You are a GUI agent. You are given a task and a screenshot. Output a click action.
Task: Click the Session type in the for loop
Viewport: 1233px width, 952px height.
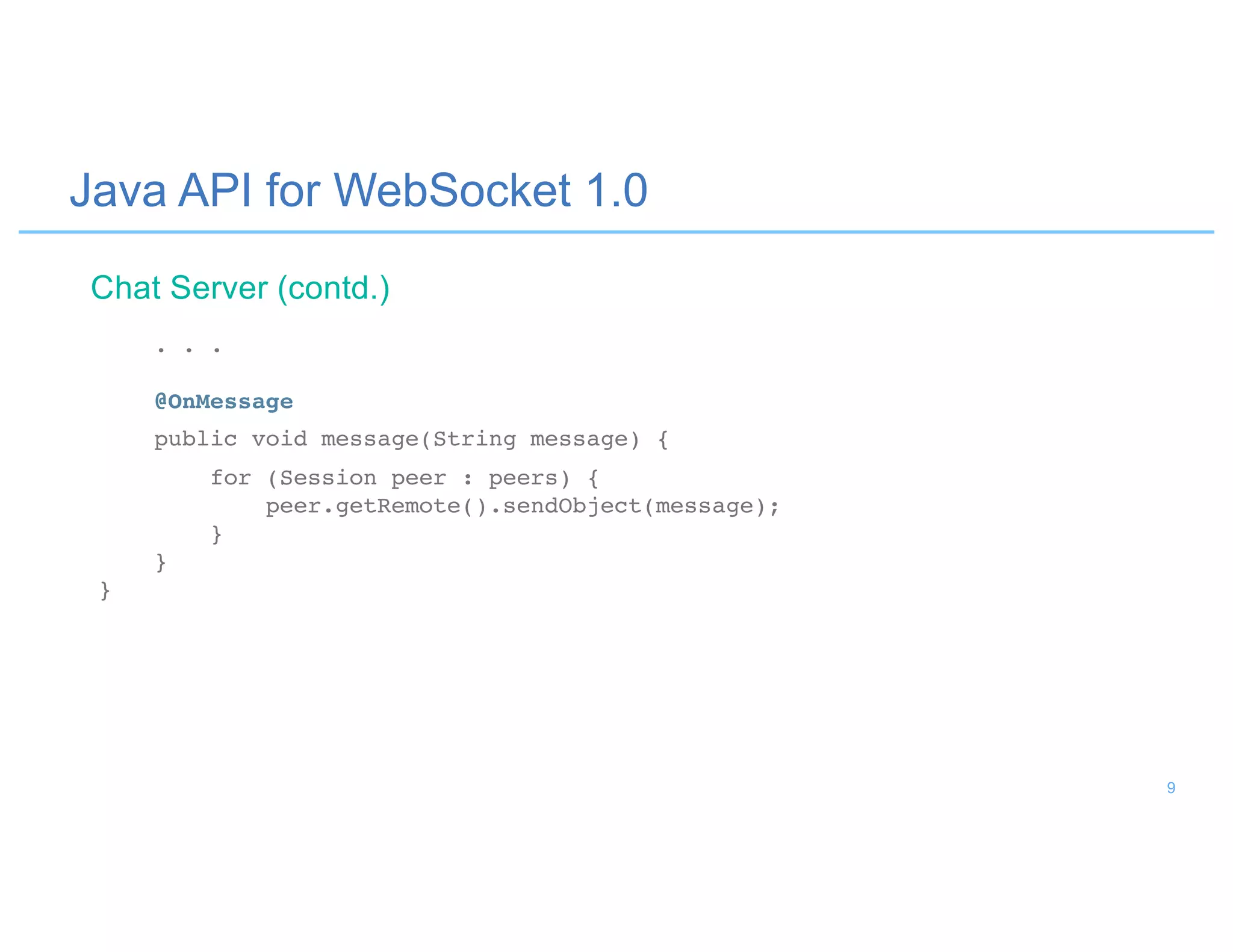coord(328,478)
